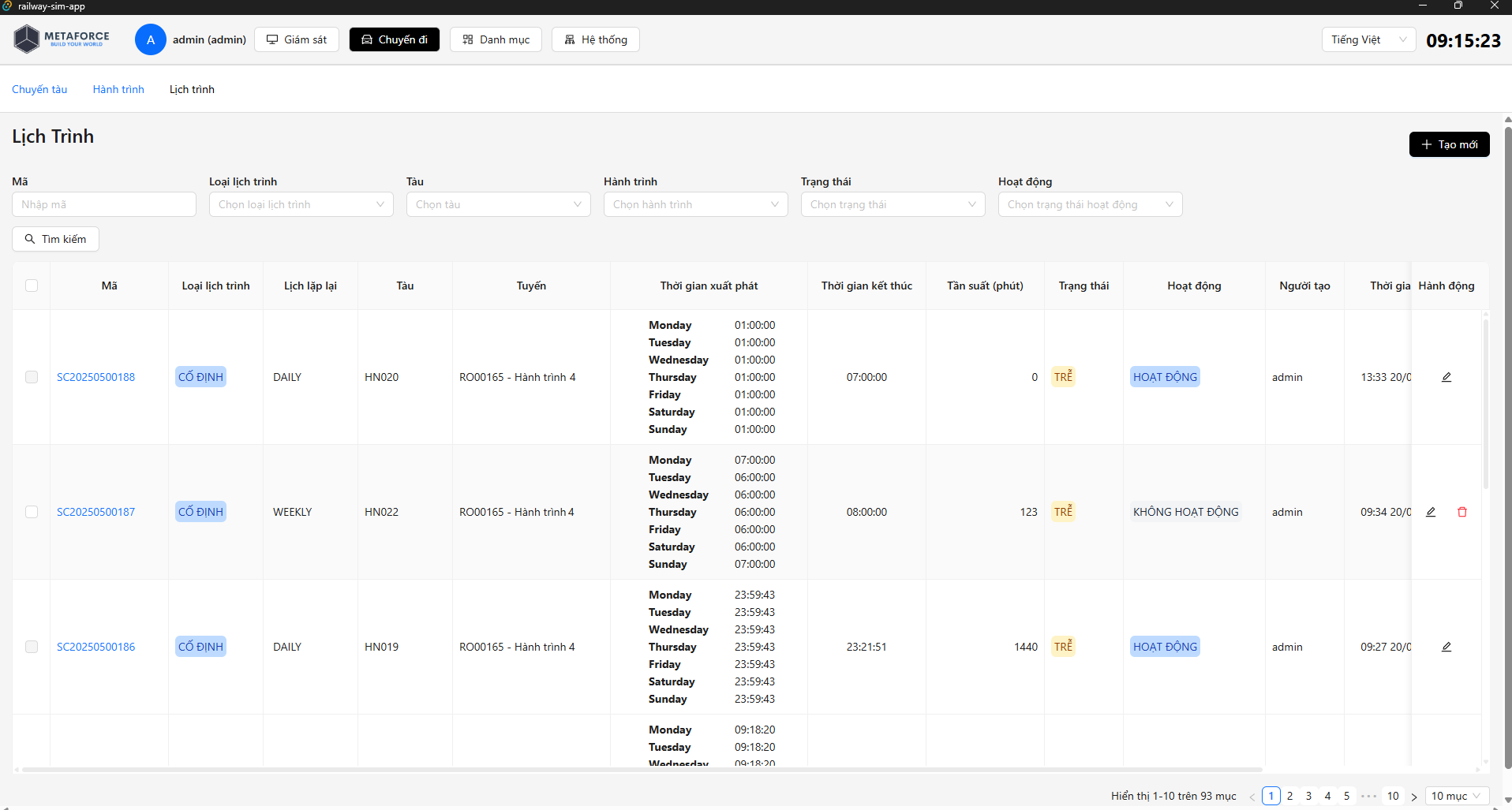Click the admin avatar icon
This screenshot has width=1512, height=810.
(x=150, y=39)
